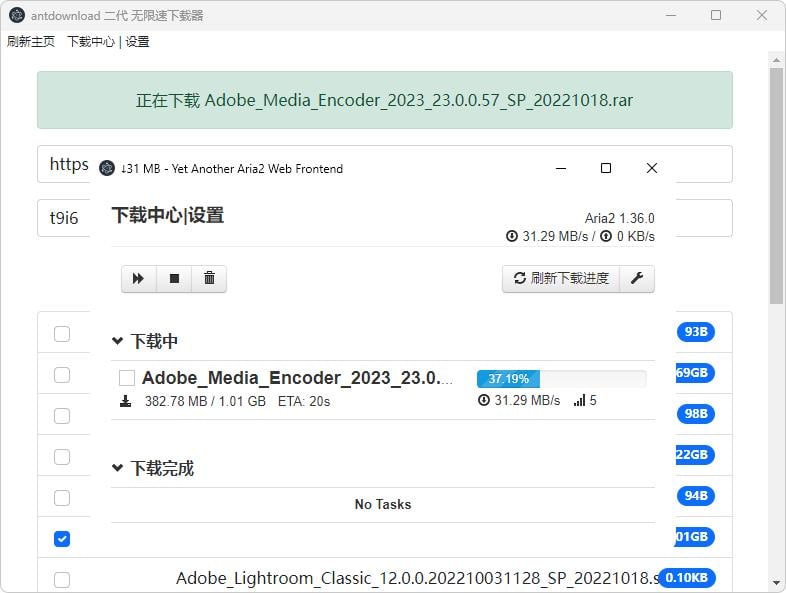Open the Adobe_Media_Encoder_2023_23.0 task name
The width and height of the screenshot is (786, 593).
pos(297,378)
